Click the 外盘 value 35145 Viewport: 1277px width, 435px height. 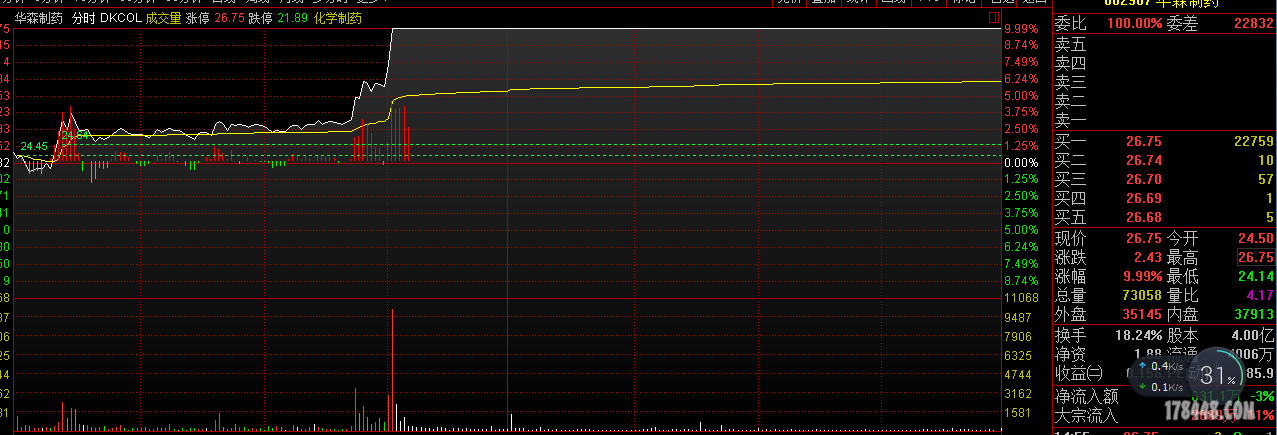point(1141,314)
